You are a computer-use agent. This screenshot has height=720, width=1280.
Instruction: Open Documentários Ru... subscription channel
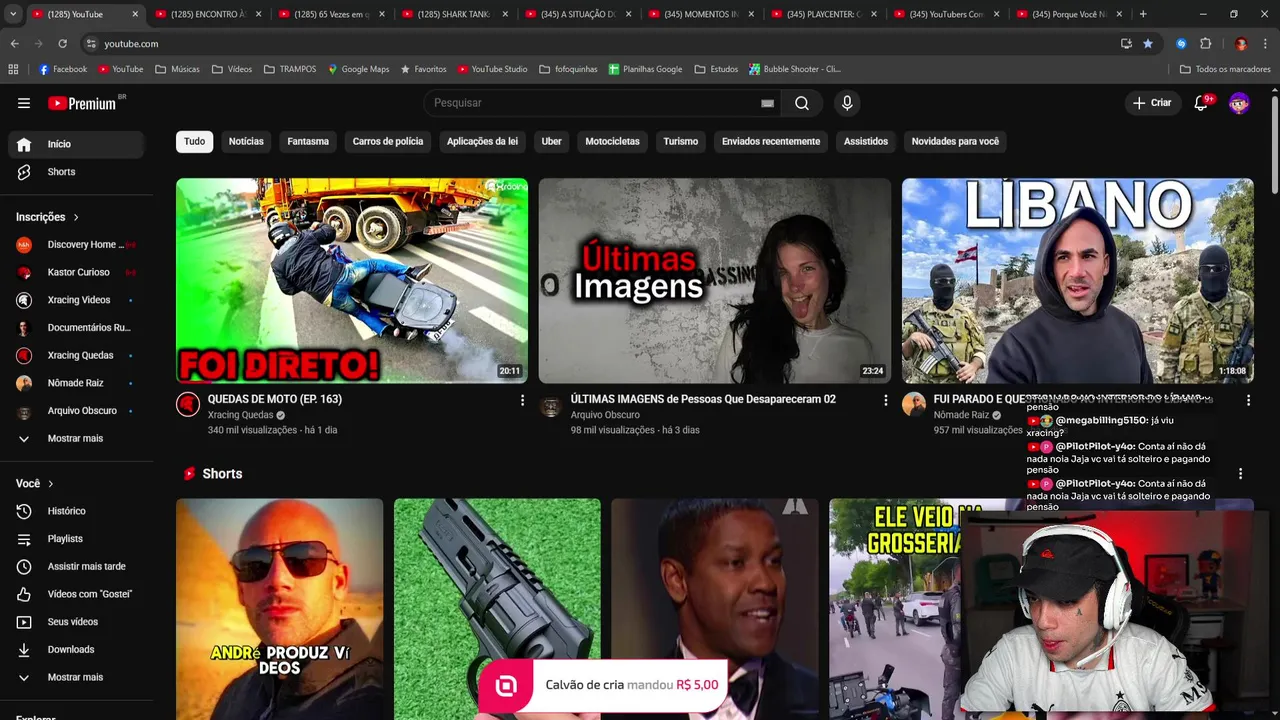click(x=76, y=327)
